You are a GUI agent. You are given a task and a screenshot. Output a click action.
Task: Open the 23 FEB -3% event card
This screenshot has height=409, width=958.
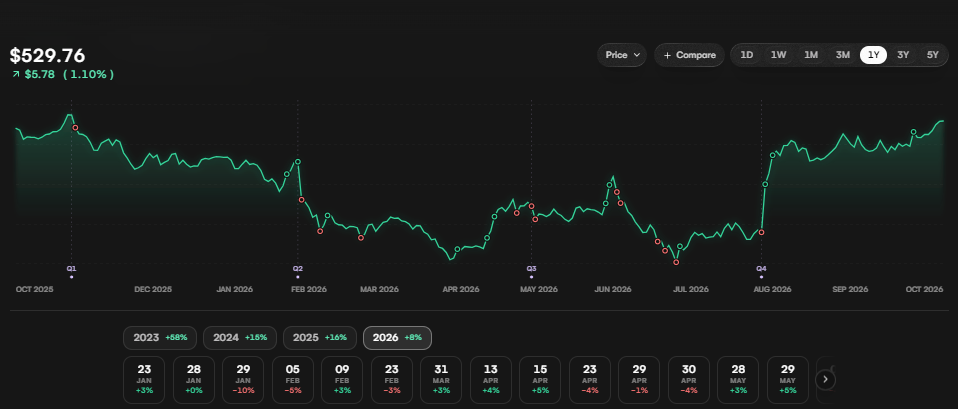tap(392, 380)
